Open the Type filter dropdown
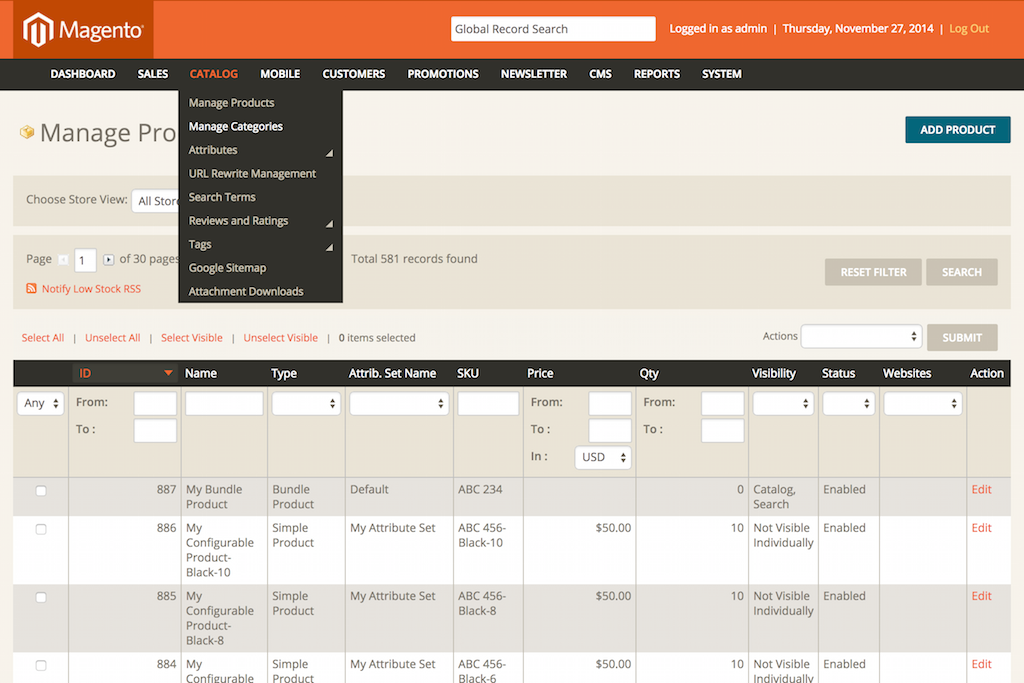The height and width of the screenshot is (683, 1024). point(306,404)
